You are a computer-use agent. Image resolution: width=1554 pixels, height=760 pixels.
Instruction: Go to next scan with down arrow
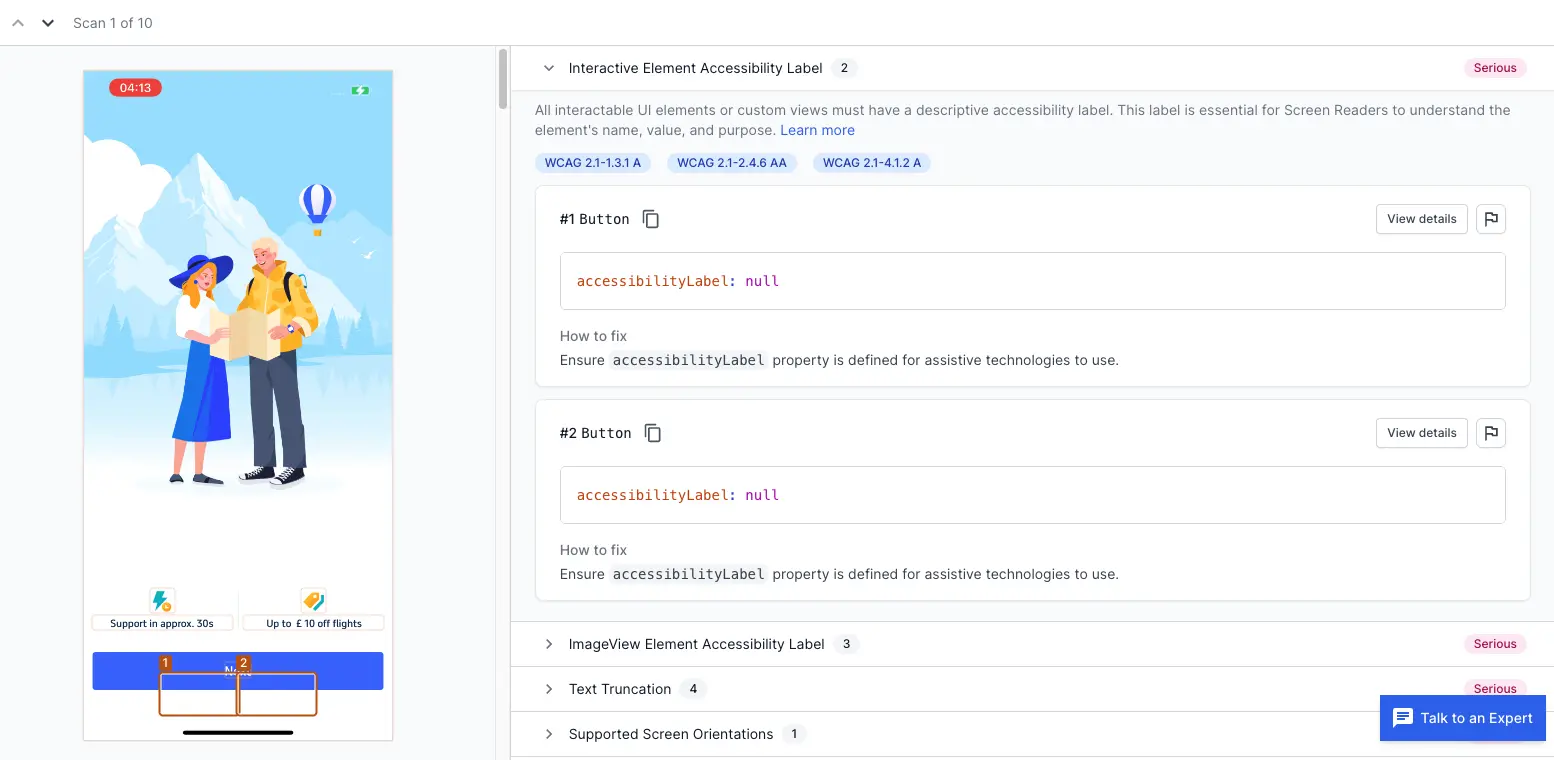(x=47, y=23)
